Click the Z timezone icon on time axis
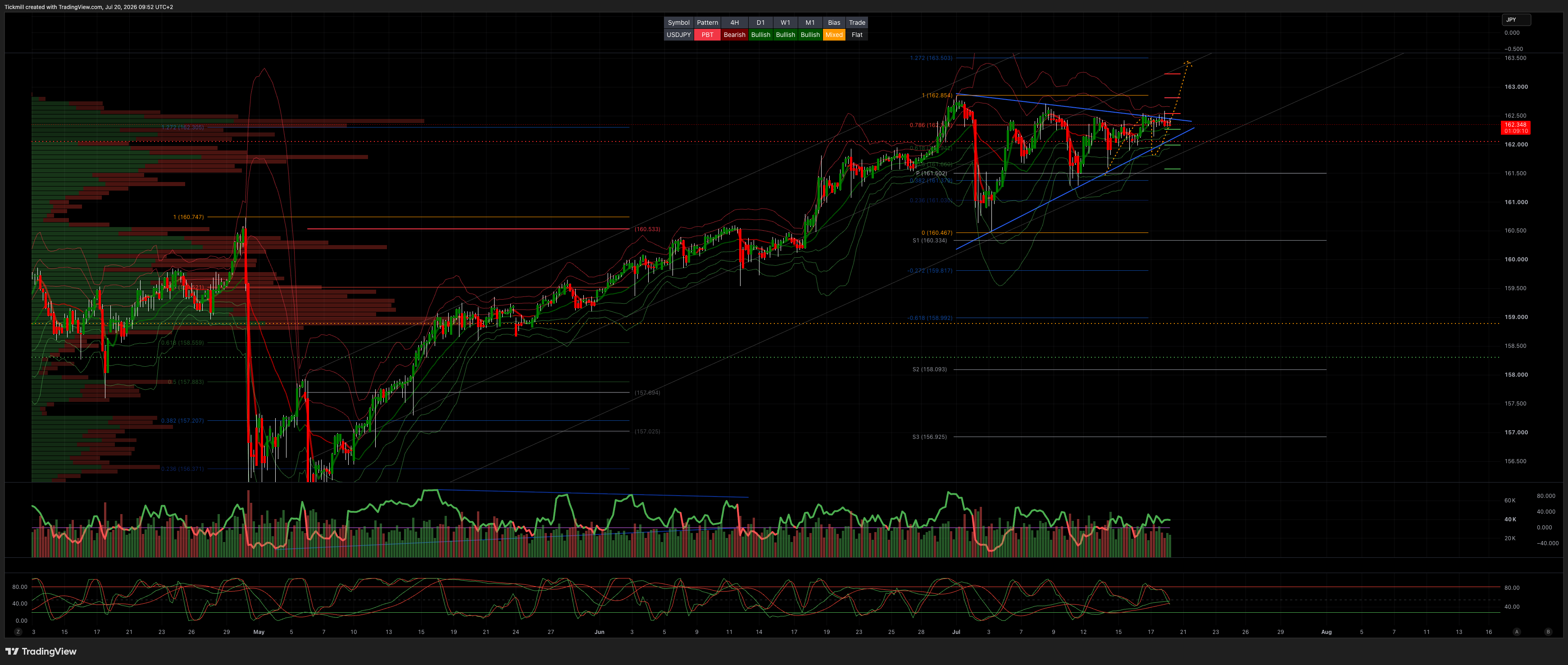Viewport: 1568px width, 665px height. pyautogui.click(x=18, y=632)
